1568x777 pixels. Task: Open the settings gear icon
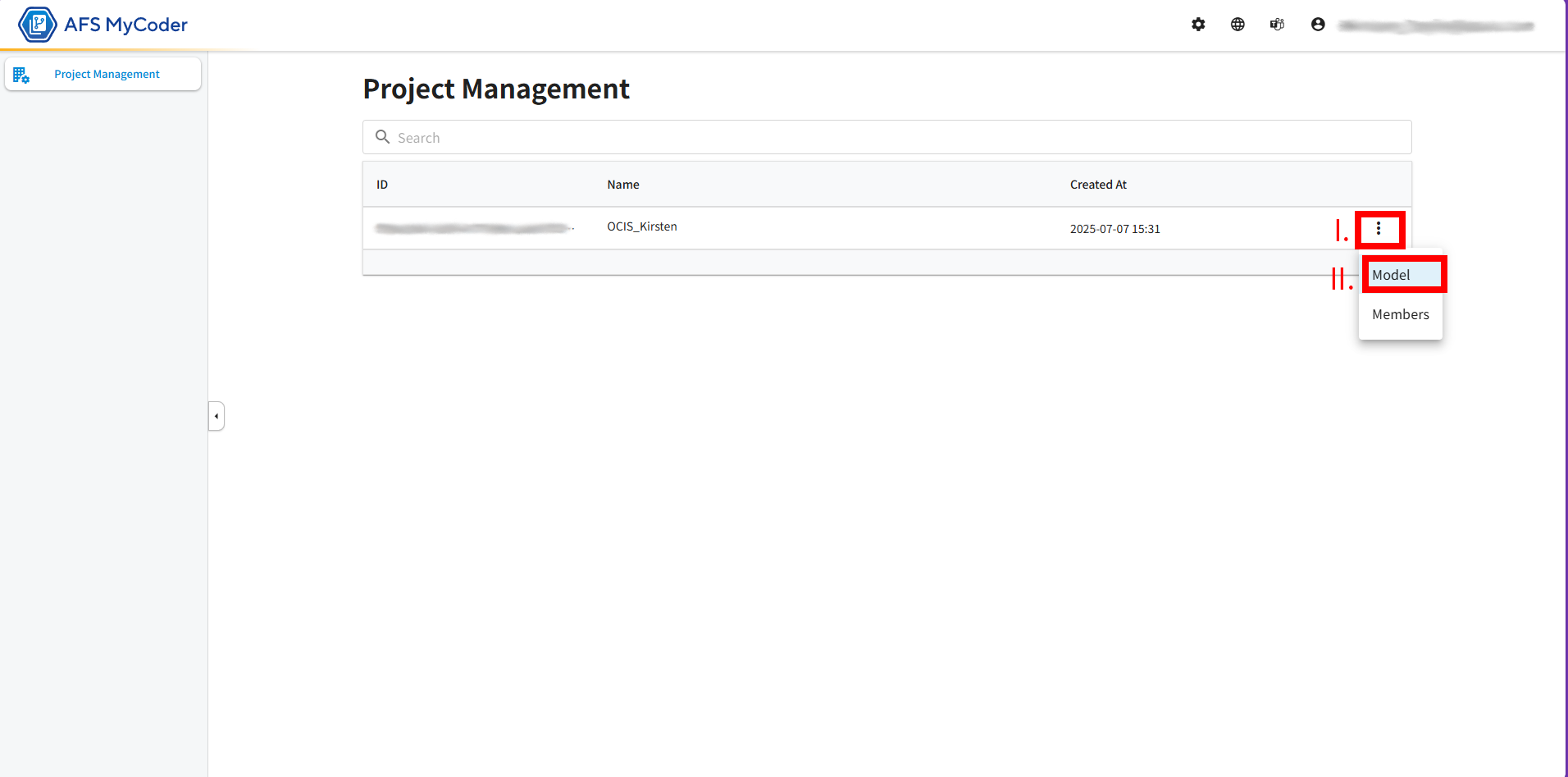pos(1198,25)
